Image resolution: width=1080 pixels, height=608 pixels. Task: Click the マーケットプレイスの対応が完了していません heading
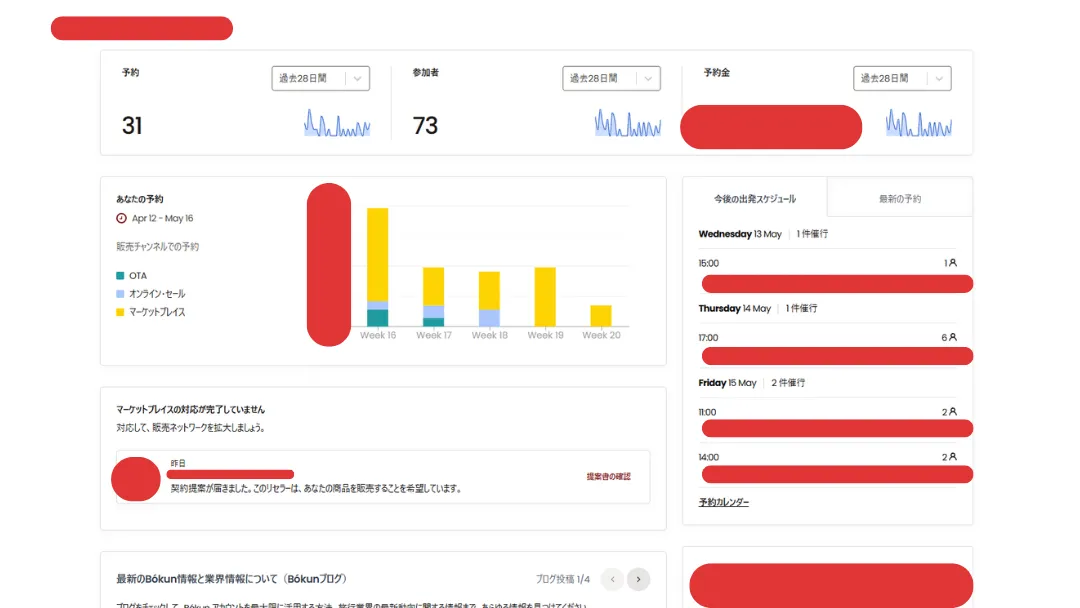(190, 409)
